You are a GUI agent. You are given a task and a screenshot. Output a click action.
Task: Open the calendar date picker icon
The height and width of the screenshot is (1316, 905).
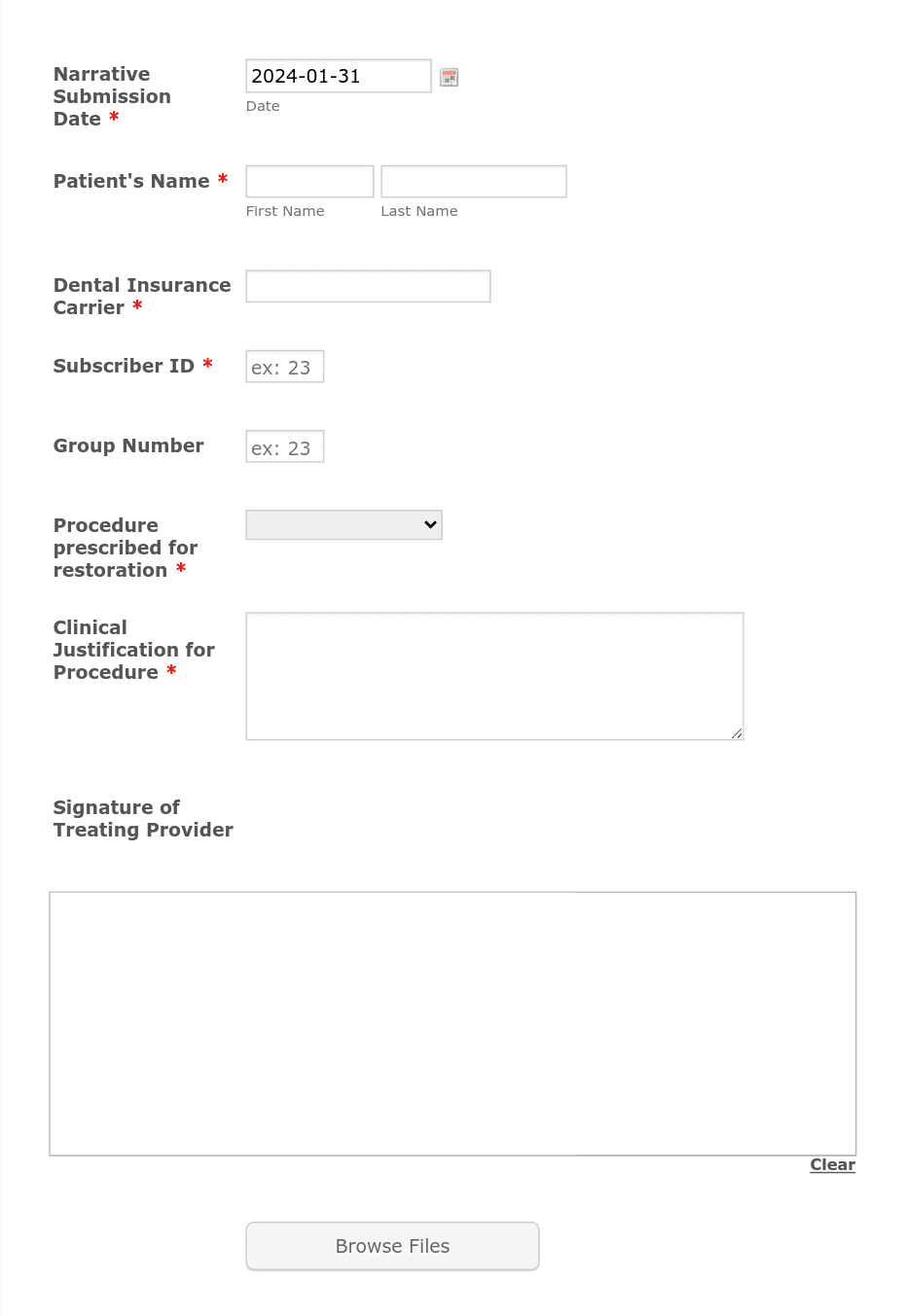pyautogui.click(x=449, y=76)
